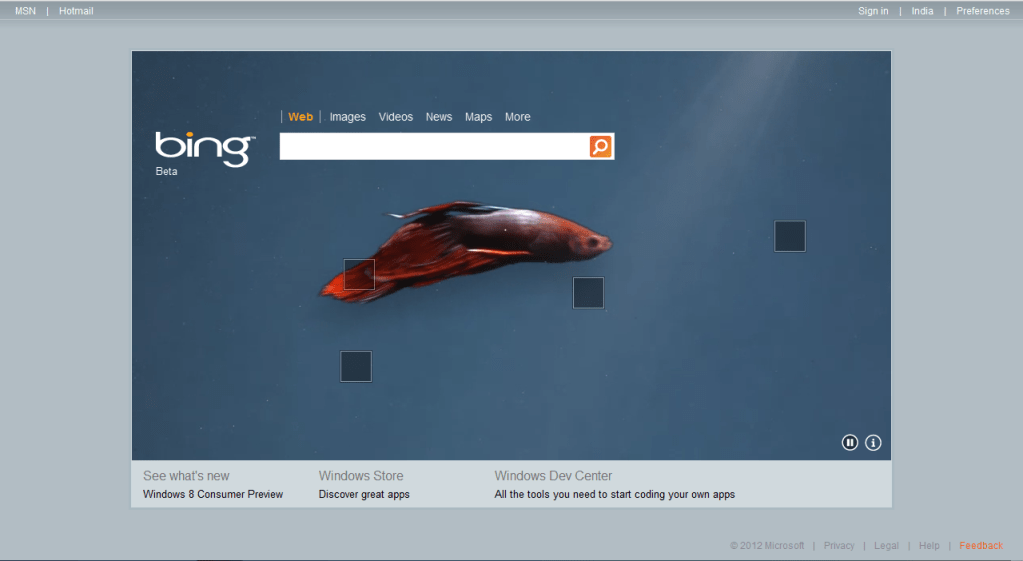
Task: Go to MSN link in top bar
Action: pyautogui.click(x=25, y=11)
